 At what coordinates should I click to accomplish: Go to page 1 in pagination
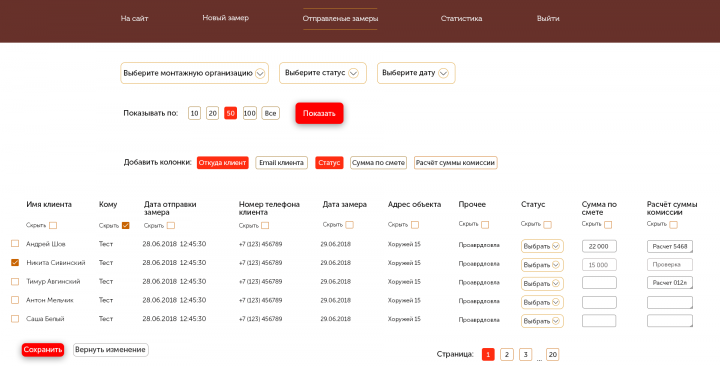[x=488, y=355]
